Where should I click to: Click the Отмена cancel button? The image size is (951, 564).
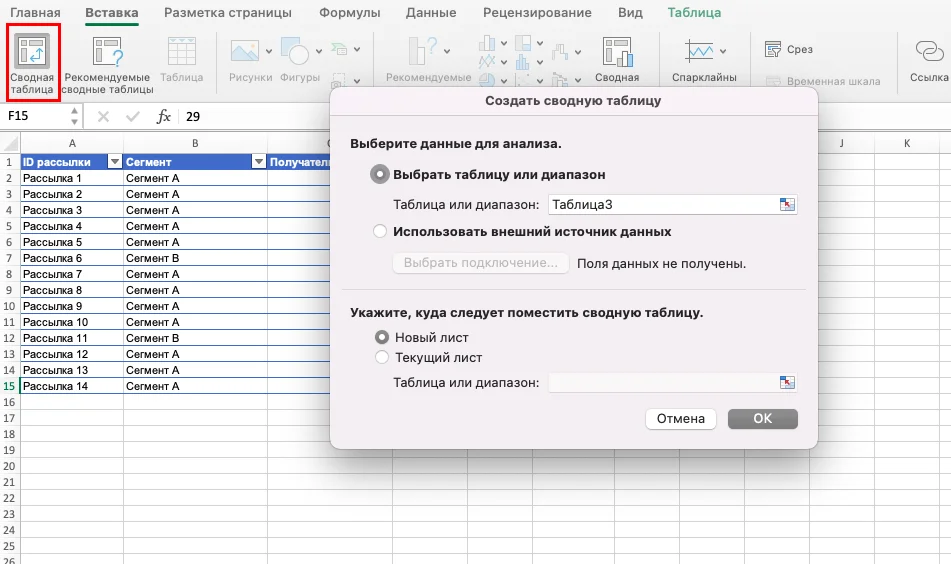[681, 419]
